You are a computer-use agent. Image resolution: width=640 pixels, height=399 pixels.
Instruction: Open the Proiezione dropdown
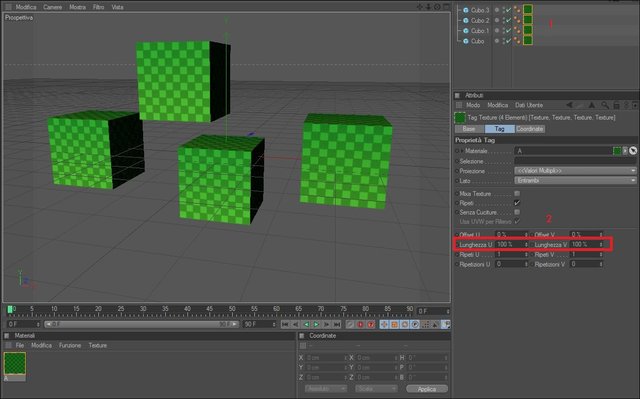pos(575,171)
